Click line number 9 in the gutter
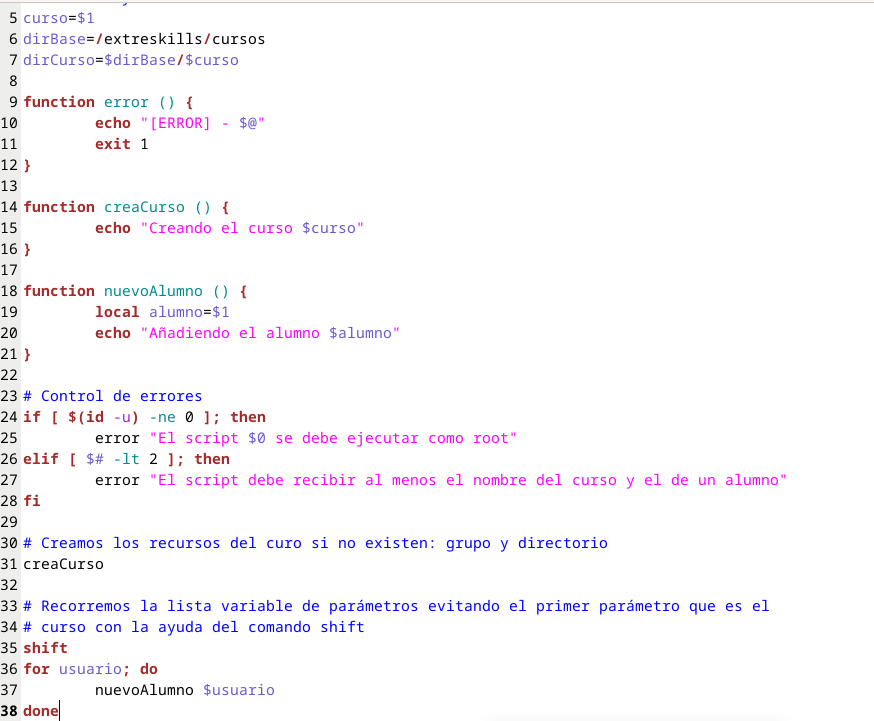Viewport: 874px width, 721px height. 12,102
